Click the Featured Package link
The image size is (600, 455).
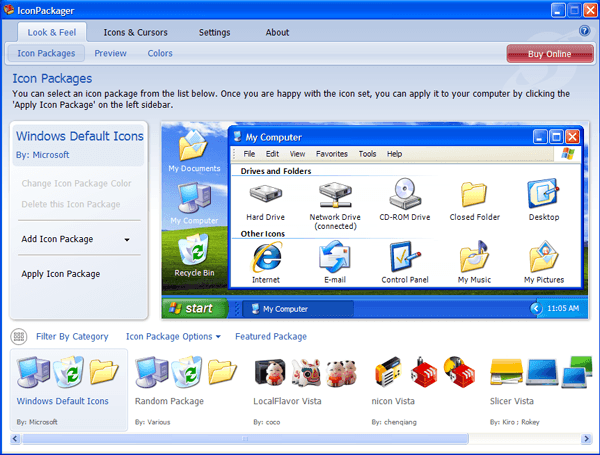pos(271,336)
